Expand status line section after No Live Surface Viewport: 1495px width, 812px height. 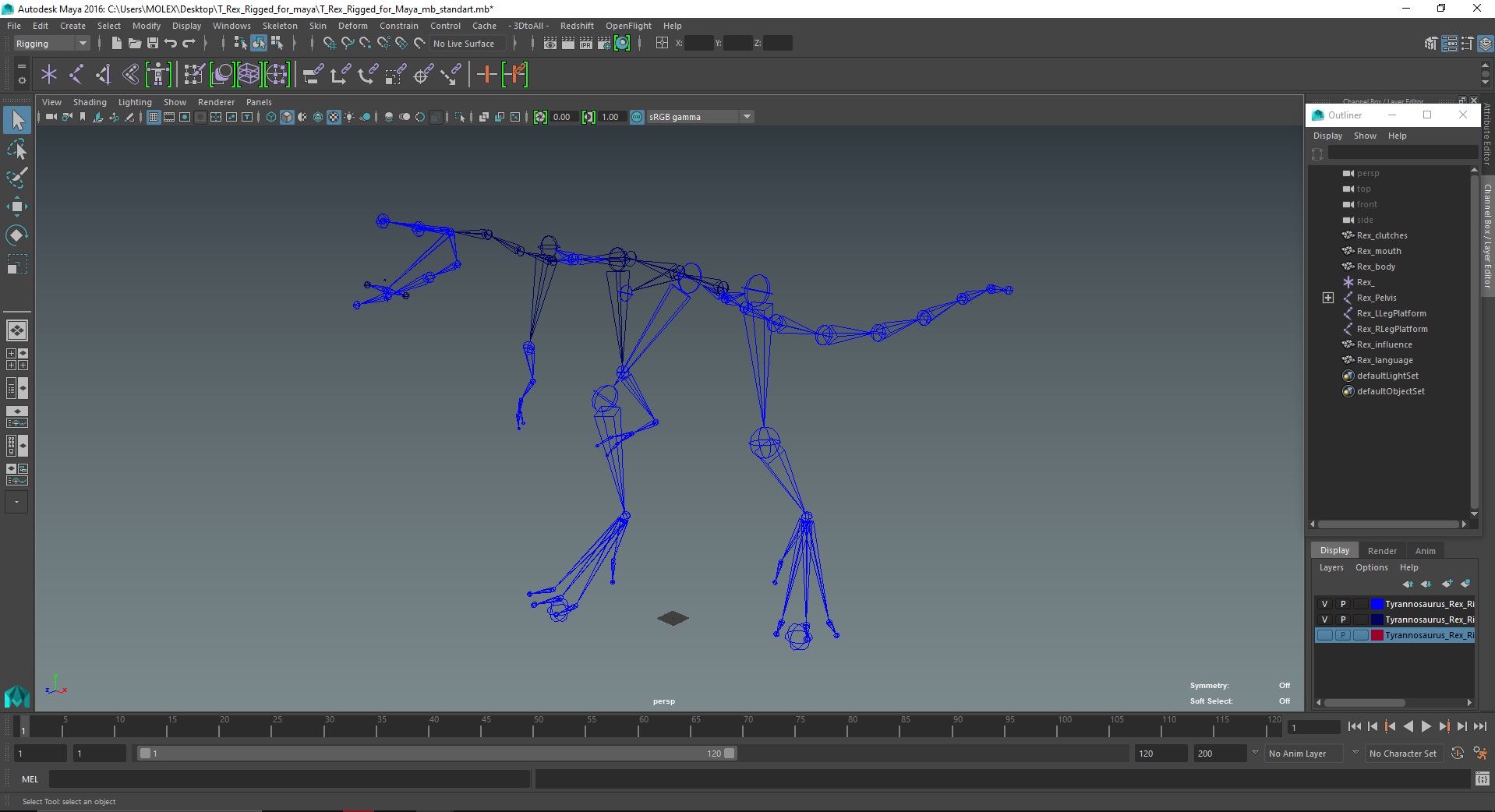click(x=514, y=44)
